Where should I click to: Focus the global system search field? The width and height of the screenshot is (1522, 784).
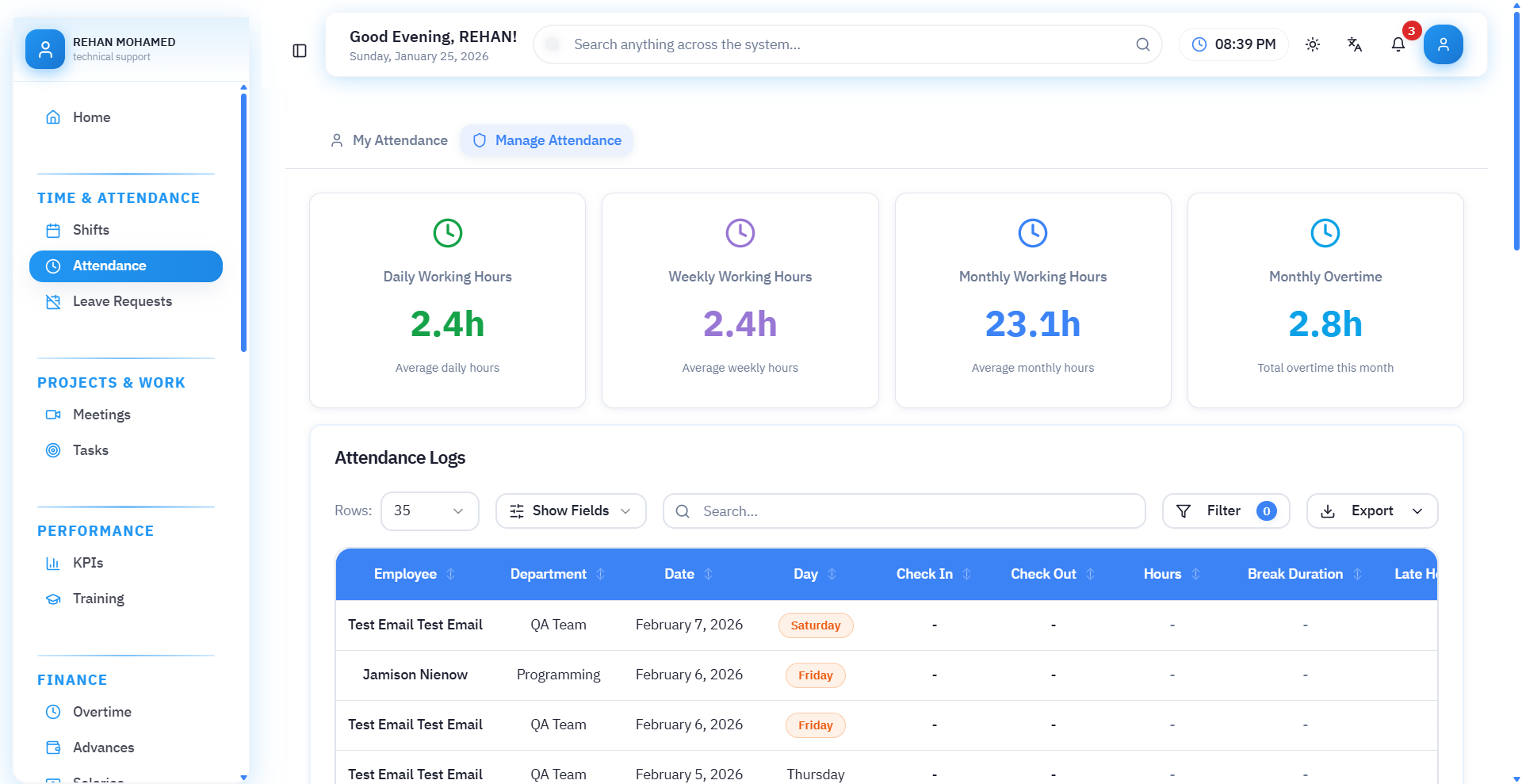pyautogui.click(x=848, y=44)
